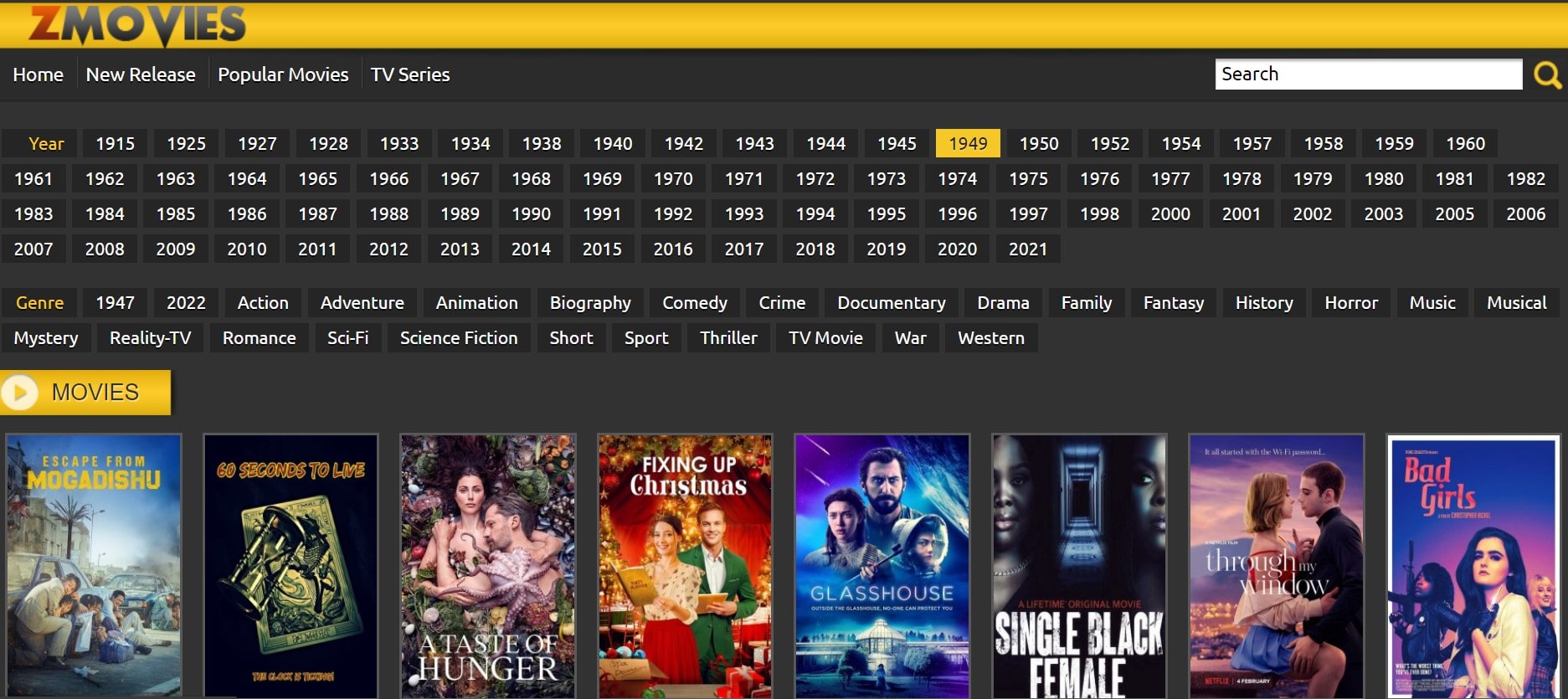Viewport: 1568px width, 699px height.
Task: Filter by year 1969
Action: coord(602,178)
